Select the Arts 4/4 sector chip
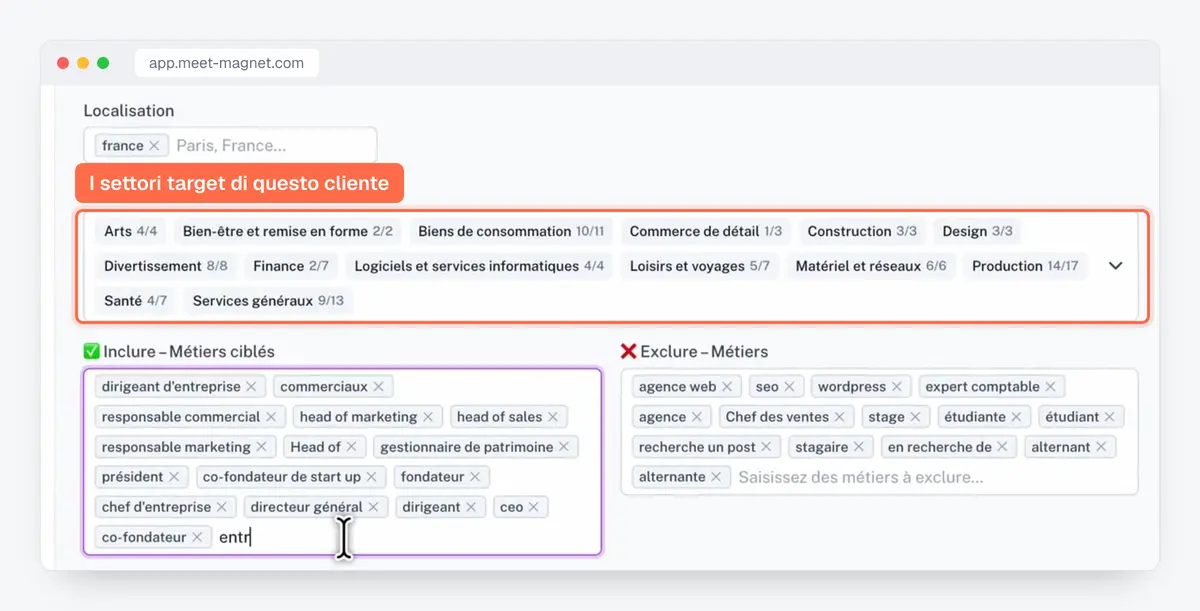Screen dimensions: 1200x611 pos(131,231)
